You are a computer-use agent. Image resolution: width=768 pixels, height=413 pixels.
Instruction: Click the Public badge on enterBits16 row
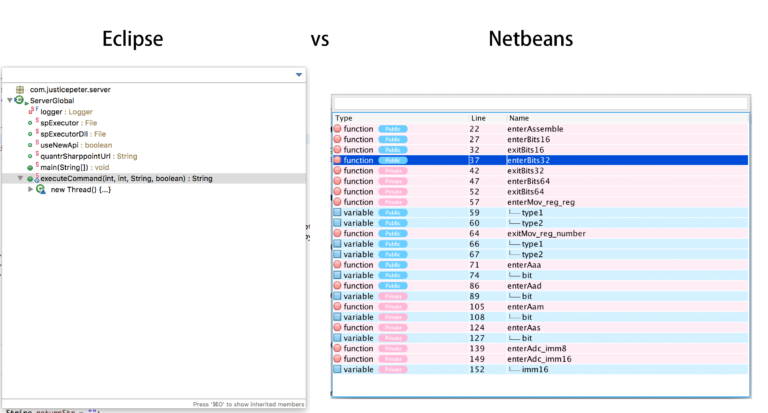[x=393, y=140]
